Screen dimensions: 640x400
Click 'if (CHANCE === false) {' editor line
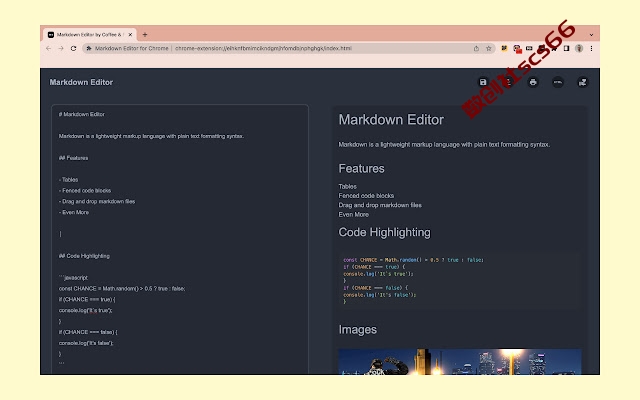coord(88,332)
